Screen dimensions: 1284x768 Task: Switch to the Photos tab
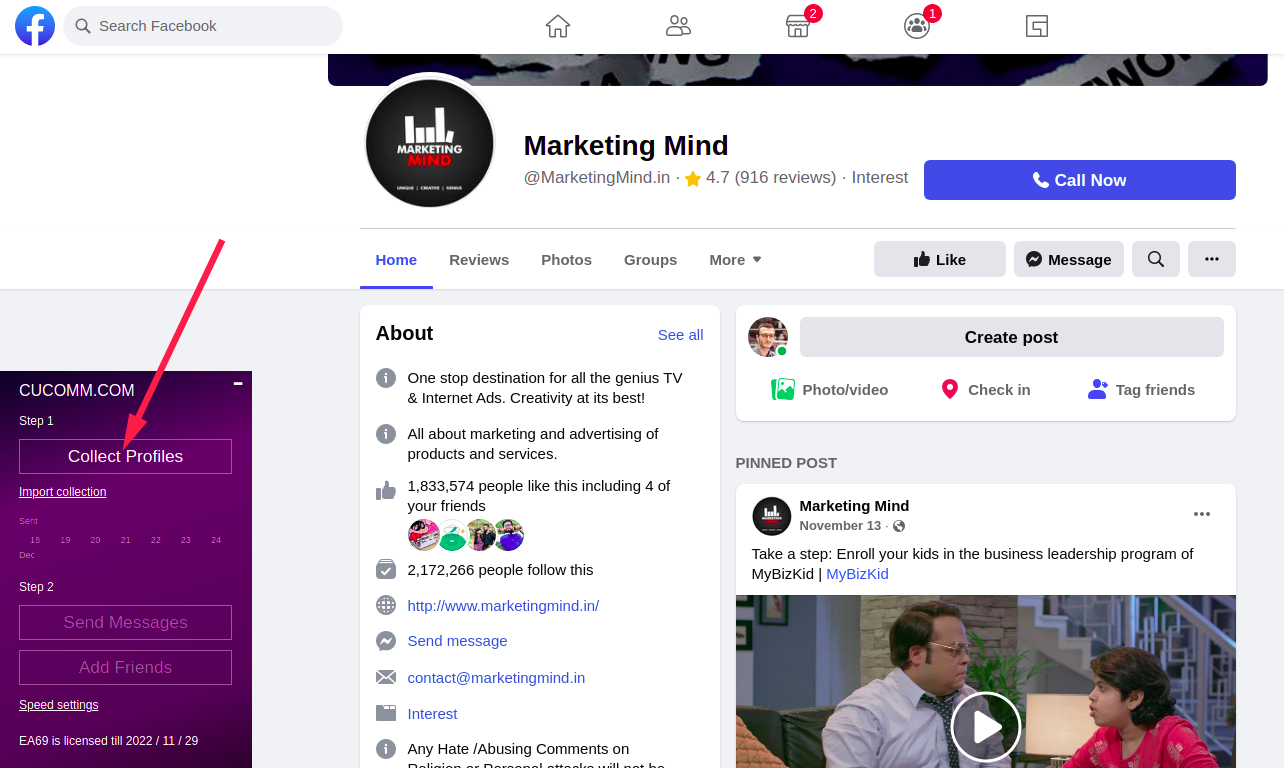[x=566, y=260]
